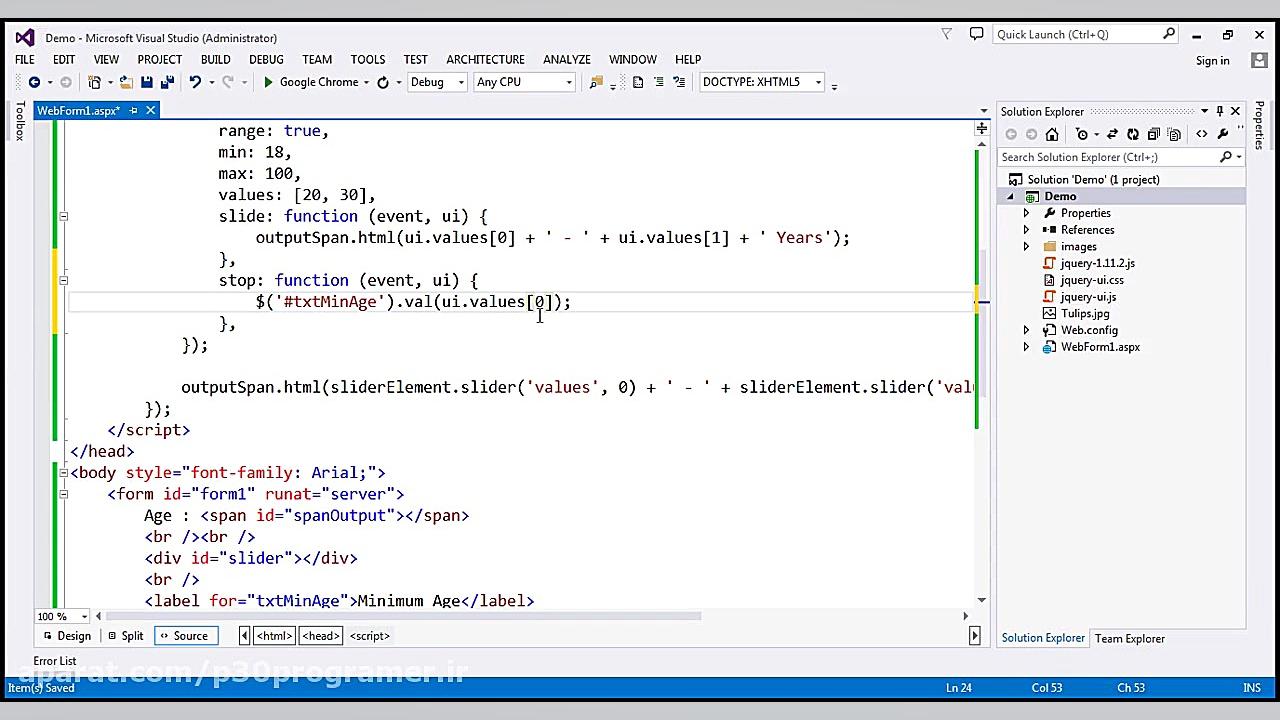Open the Debug configuration dropdown
Viewport: 1280px width, 720px height.
point(437,82)
